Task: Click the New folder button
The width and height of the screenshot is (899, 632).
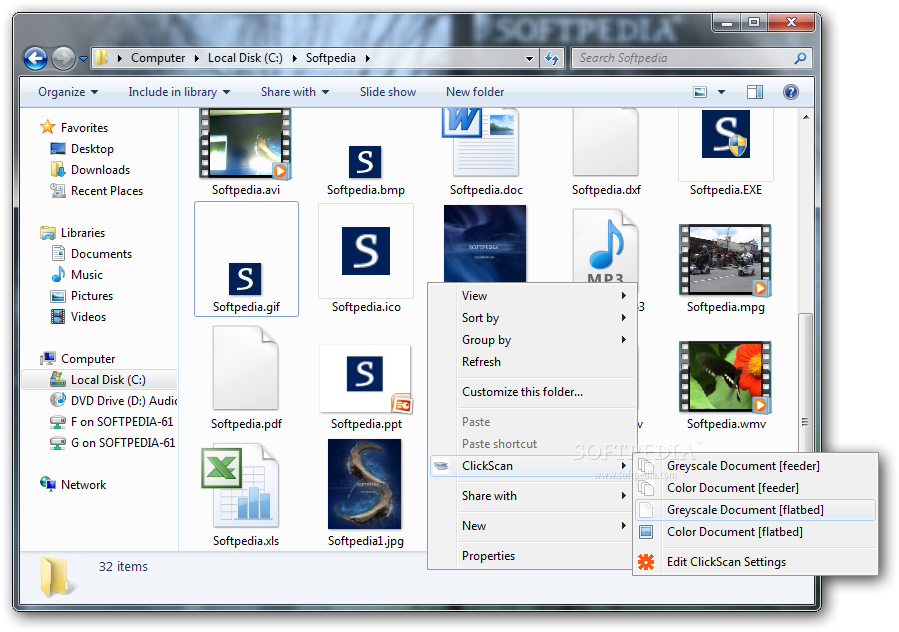Action: (x=475, y=92)
